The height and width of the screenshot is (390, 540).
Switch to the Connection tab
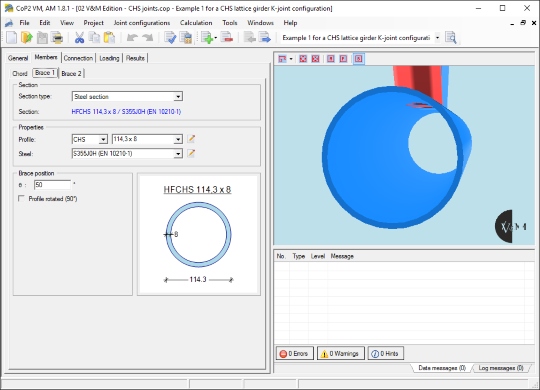78,58
